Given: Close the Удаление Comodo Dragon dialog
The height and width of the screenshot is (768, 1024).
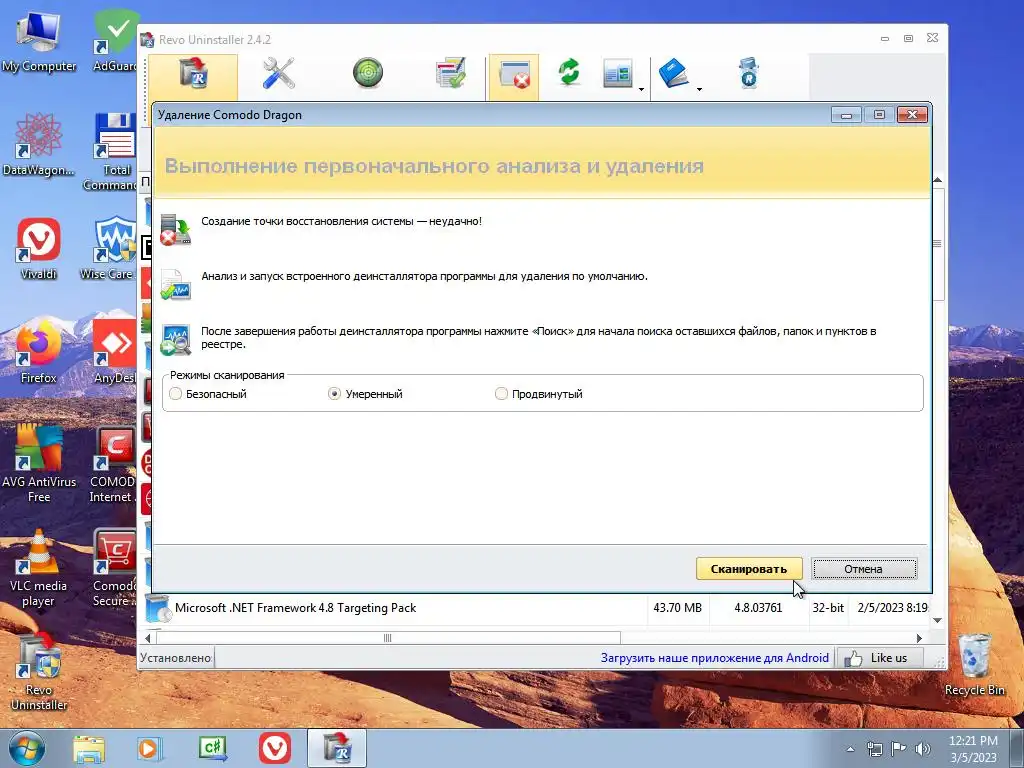Looking at the screenshot, I should tap(912, 115).
